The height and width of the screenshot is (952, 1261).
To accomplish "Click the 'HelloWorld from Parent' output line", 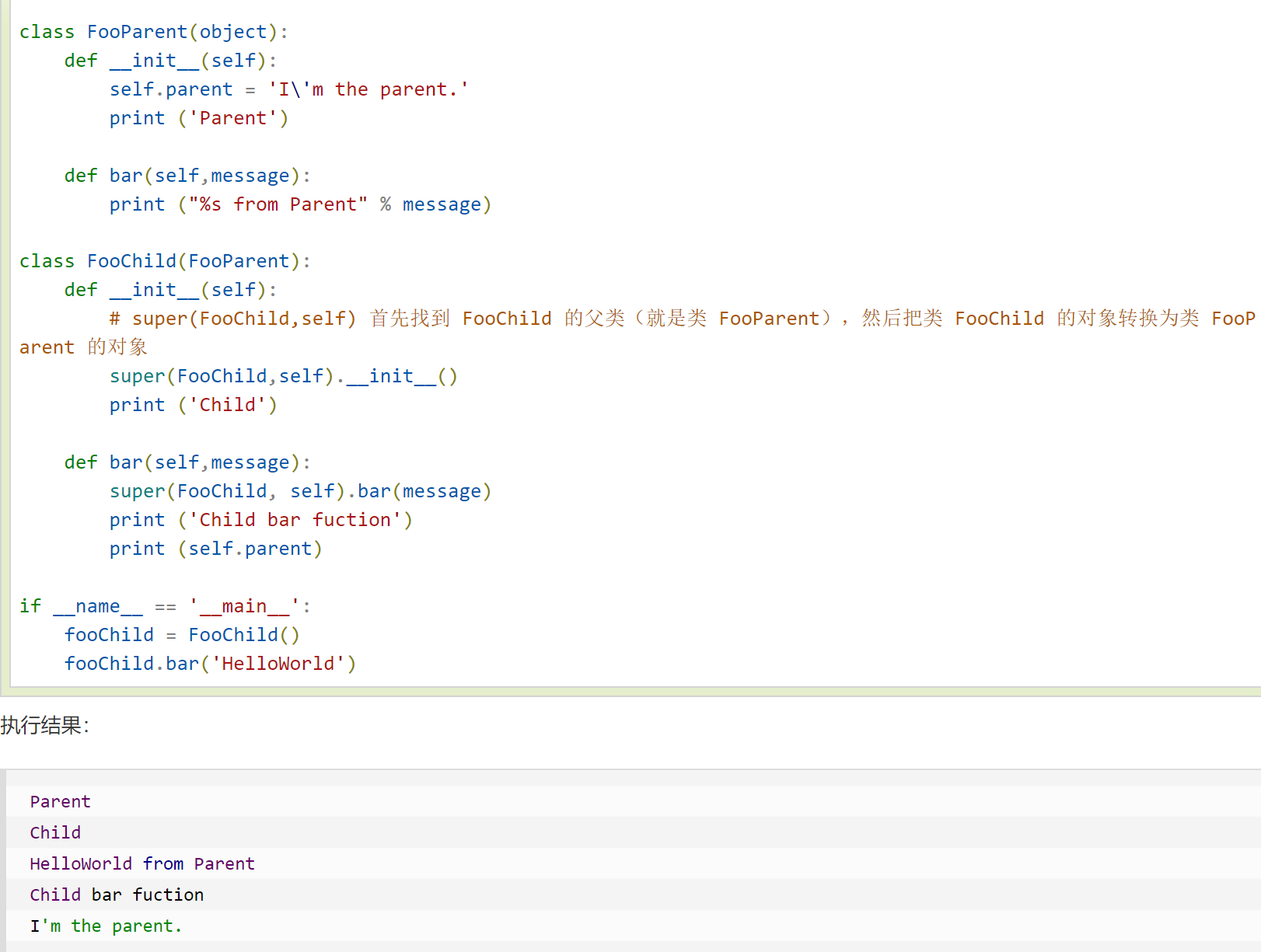I will coord(142,864).
